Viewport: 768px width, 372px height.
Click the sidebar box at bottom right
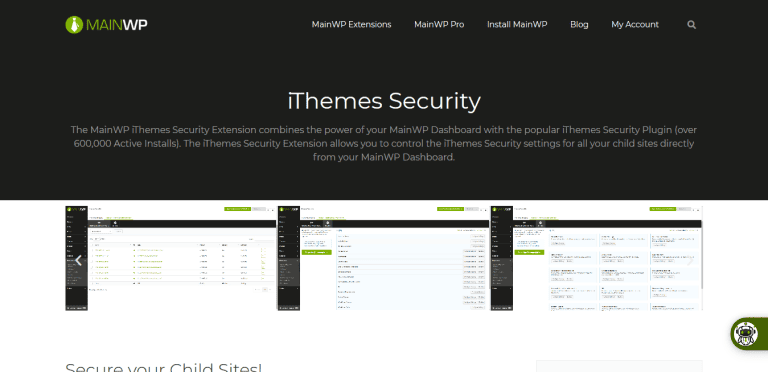(x=619, y=366)
